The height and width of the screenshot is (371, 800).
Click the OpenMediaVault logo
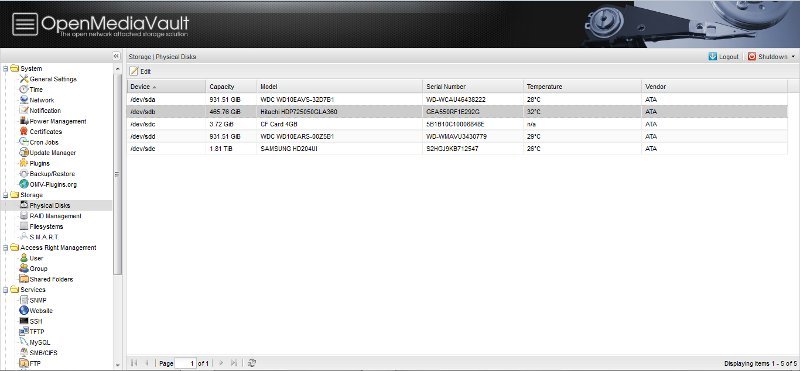point(101,24)
